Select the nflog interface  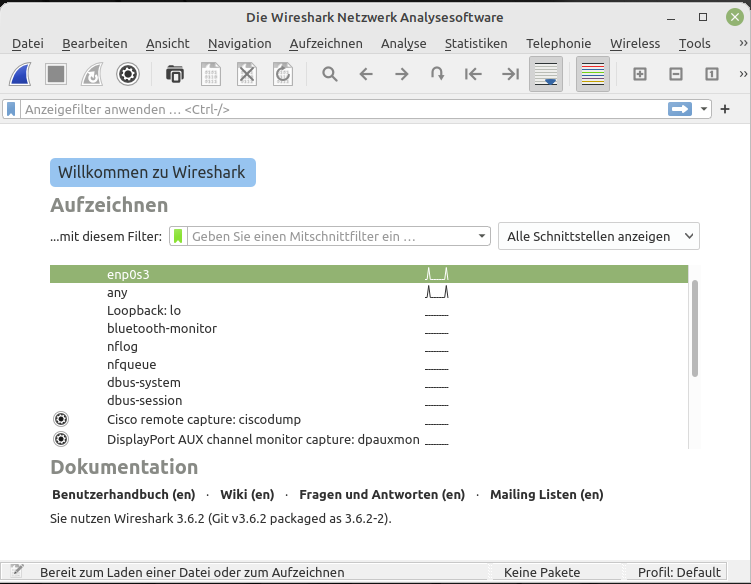point(369,346)
